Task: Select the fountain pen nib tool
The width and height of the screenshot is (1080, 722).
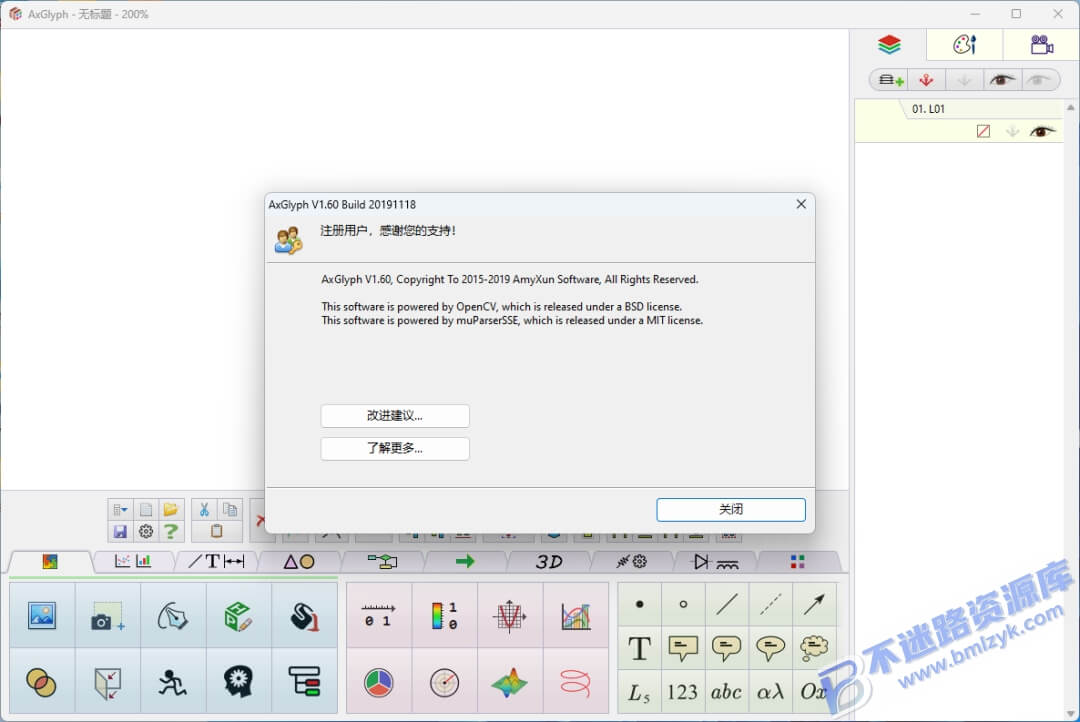Action: coord(173,615)
